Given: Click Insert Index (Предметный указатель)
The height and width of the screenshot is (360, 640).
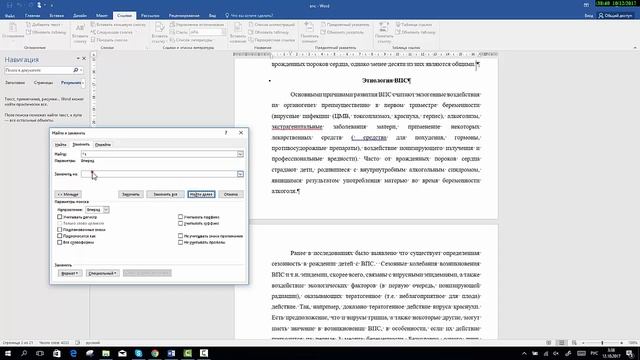Looking at the screenshot, I should point(345,25).
